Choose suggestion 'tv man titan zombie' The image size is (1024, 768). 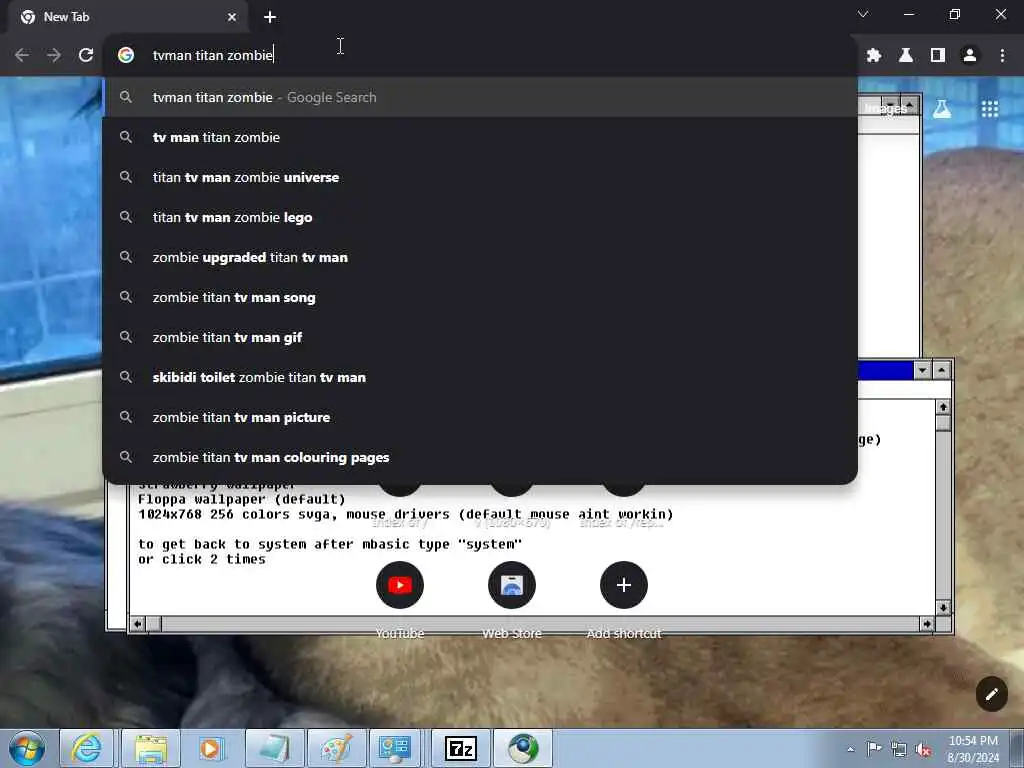480,137
